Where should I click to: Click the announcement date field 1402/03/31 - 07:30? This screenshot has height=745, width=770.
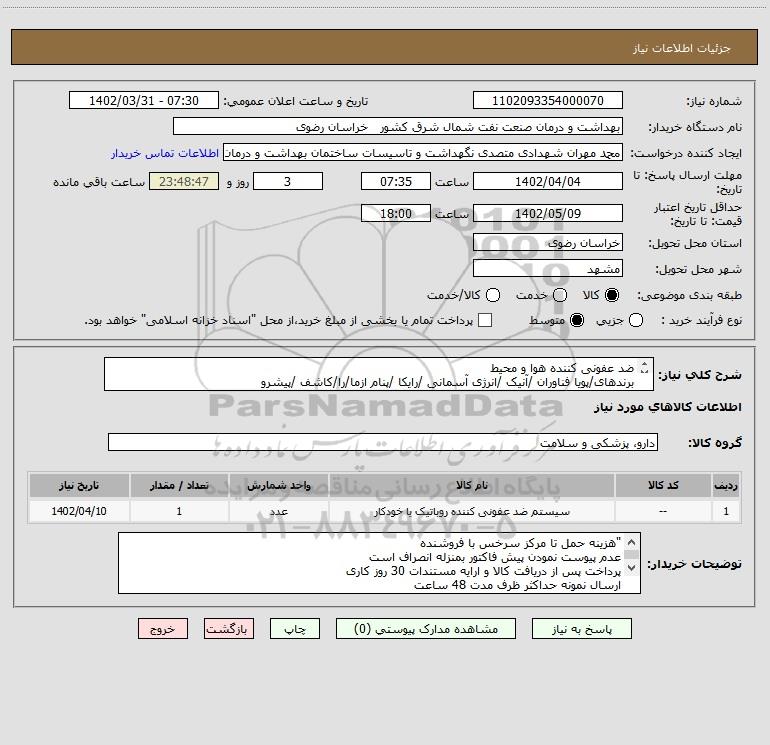click(x=144, y=100)
